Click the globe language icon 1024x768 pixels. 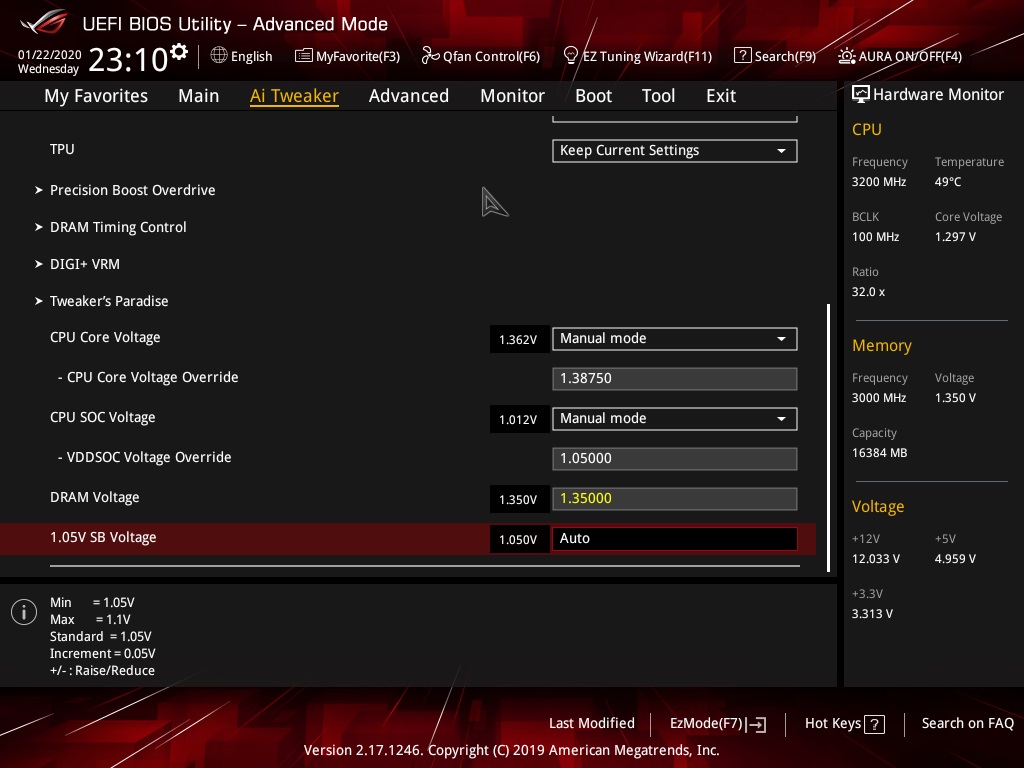219,56
